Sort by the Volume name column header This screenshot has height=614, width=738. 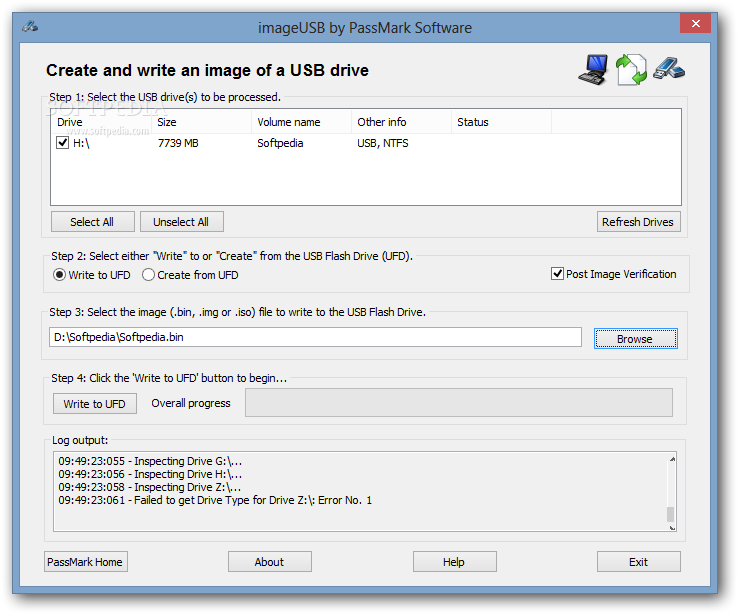tap(301, 122)
